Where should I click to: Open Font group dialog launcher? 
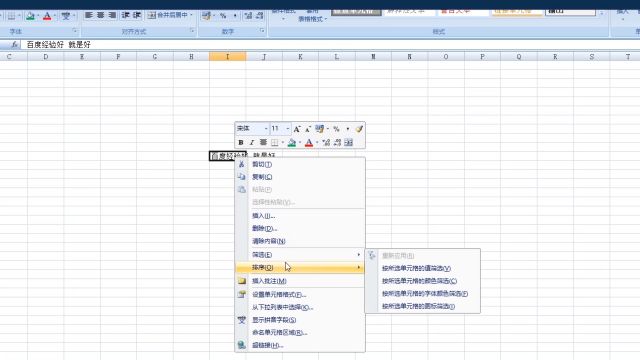tap(75, 31)
